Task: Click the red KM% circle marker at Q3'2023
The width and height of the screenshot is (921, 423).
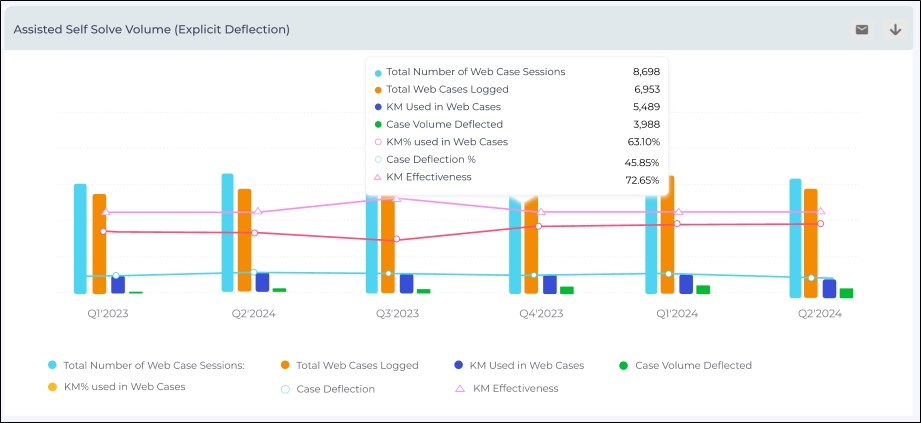Action: [x=396, y=239]
